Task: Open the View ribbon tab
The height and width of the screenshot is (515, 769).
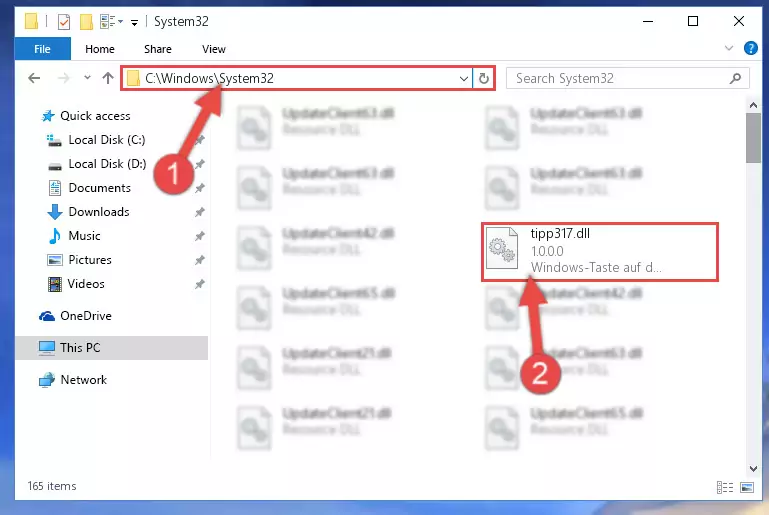Action: click(x=214, y=49)
